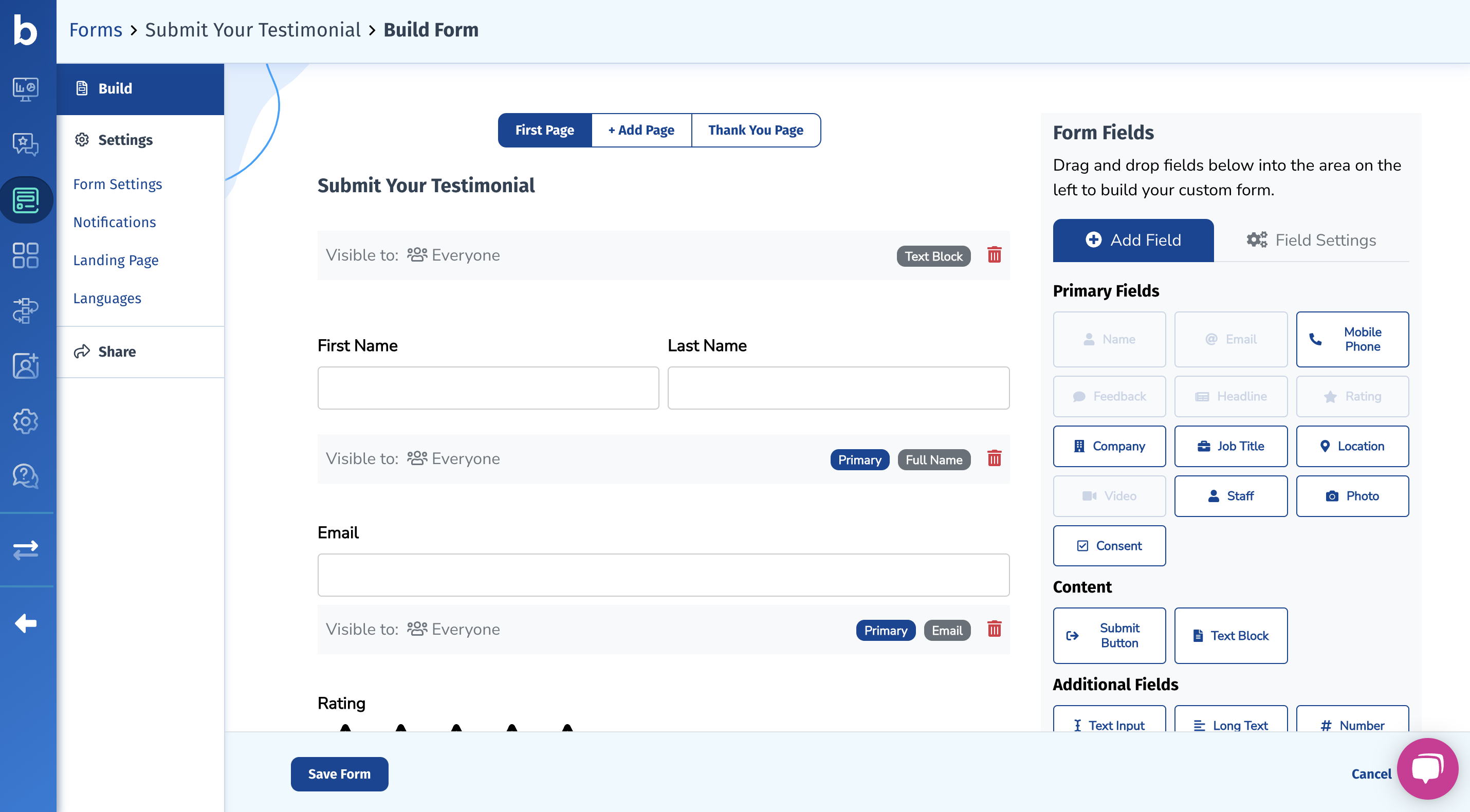Add a Mobile Phone field
This screenshot has width=1470, height=812.
pos(1351,339)
